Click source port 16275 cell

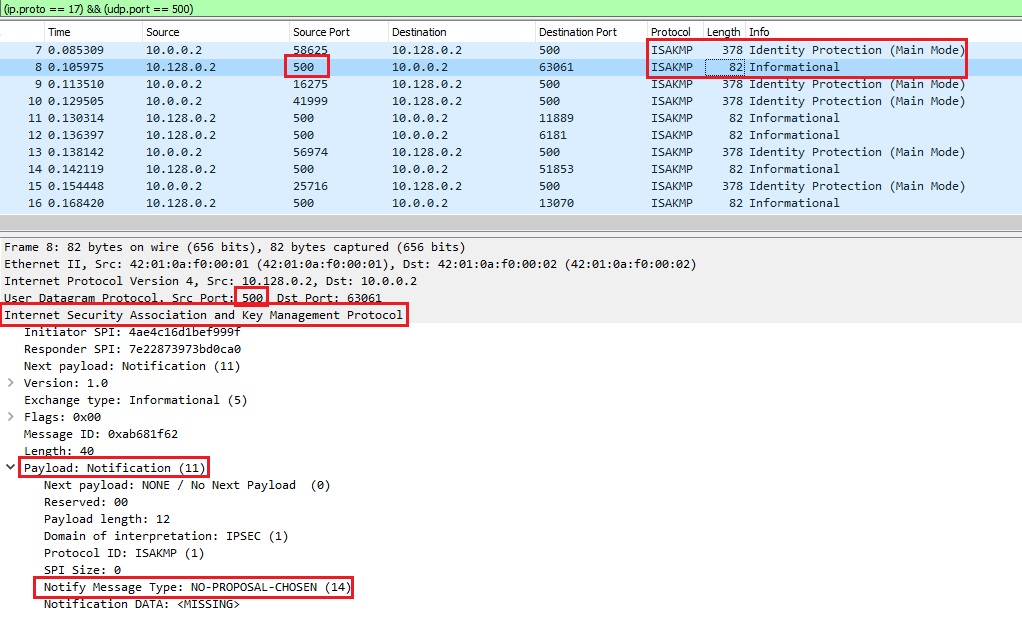tap(310, 84)
